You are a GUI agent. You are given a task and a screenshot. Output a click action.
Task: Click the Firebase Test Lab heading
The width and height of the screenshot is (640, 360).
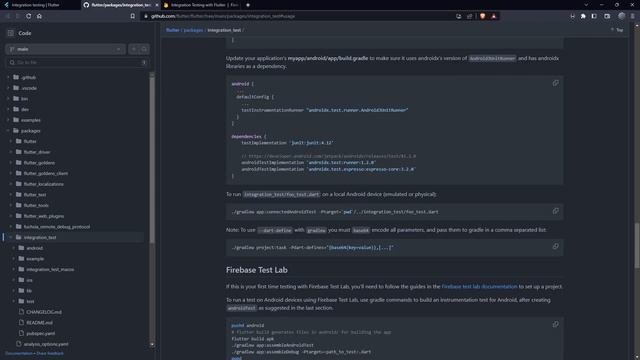(257, 270)
